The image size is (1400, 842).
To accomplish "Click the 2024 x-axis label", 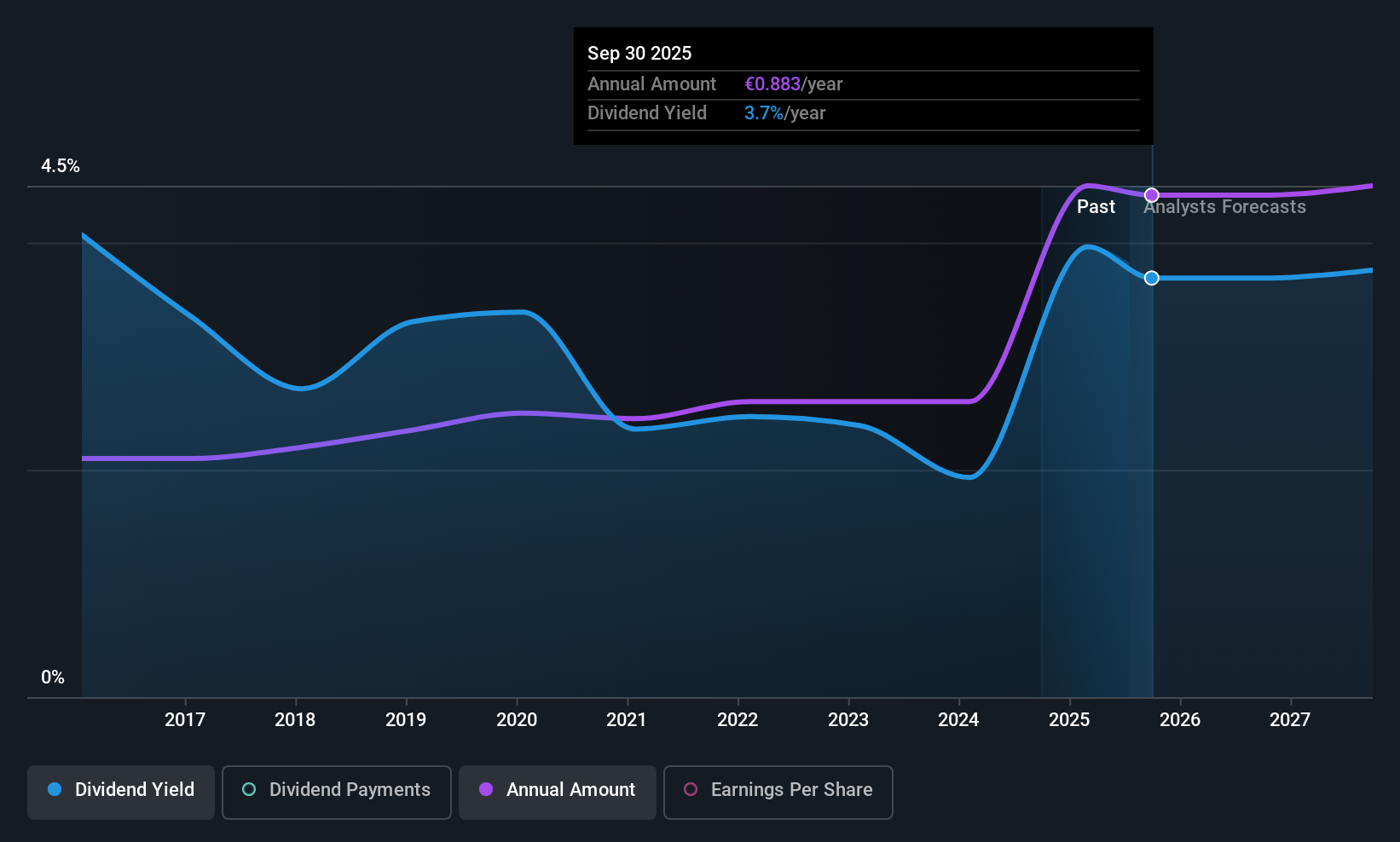I will coord(958,720).
